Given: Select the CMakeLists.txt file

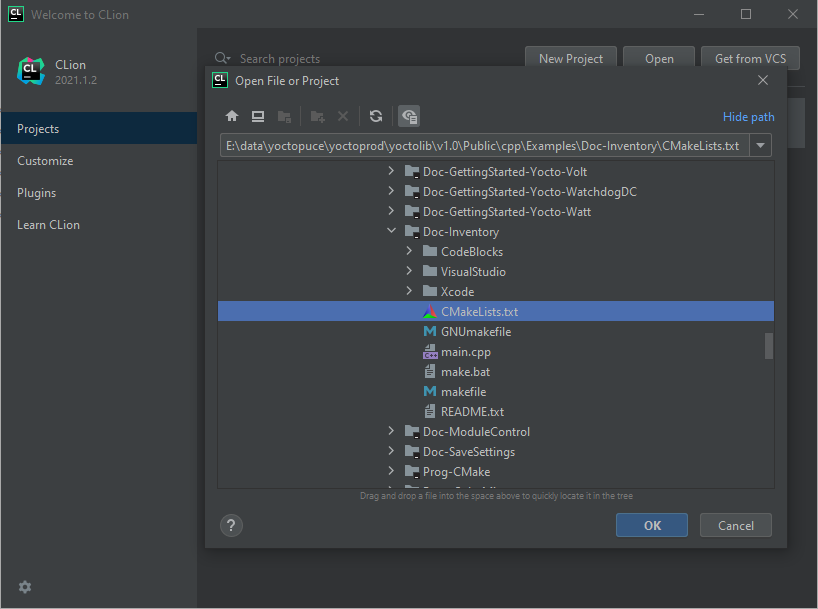Looking at the screenshot, I should (x=479, y=312).
